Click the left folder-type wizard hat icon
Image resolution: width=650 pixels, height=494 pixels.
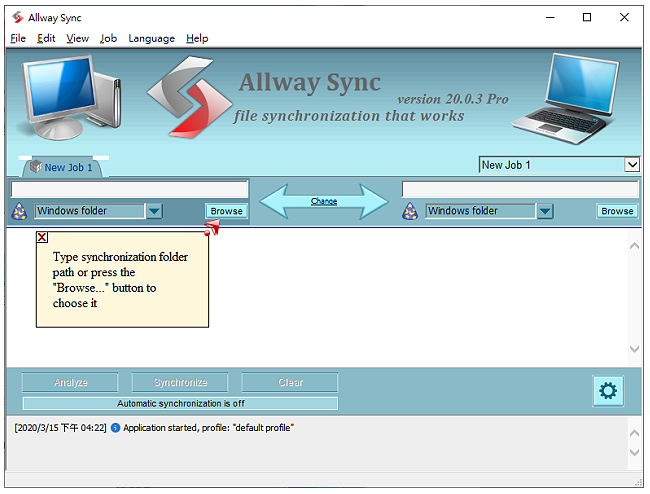[x=19, y=211]
